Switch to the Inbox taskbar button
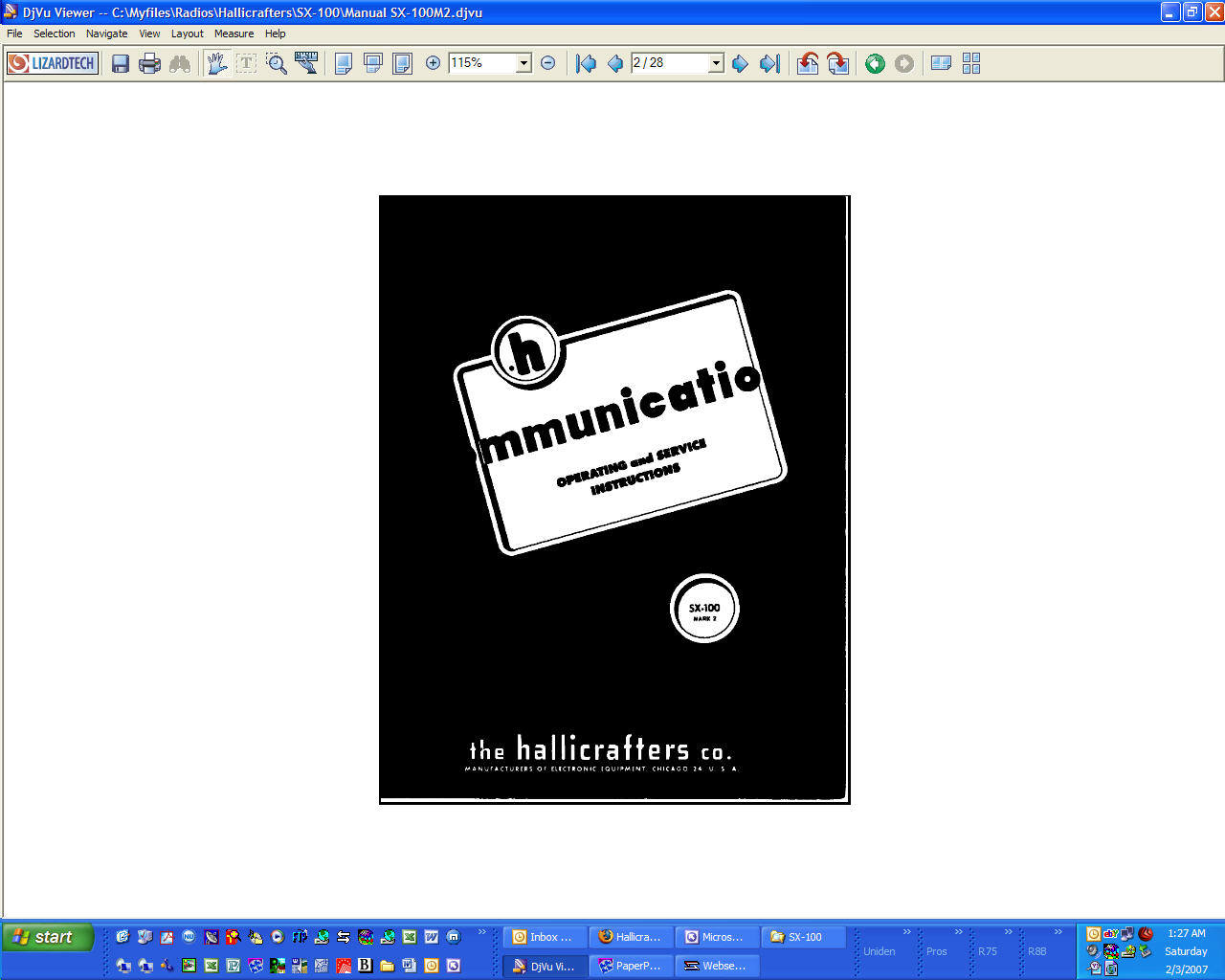Image resolution: width=1225 pixels, height=980 pixels. pyautogui.click(x=544, y=937)
